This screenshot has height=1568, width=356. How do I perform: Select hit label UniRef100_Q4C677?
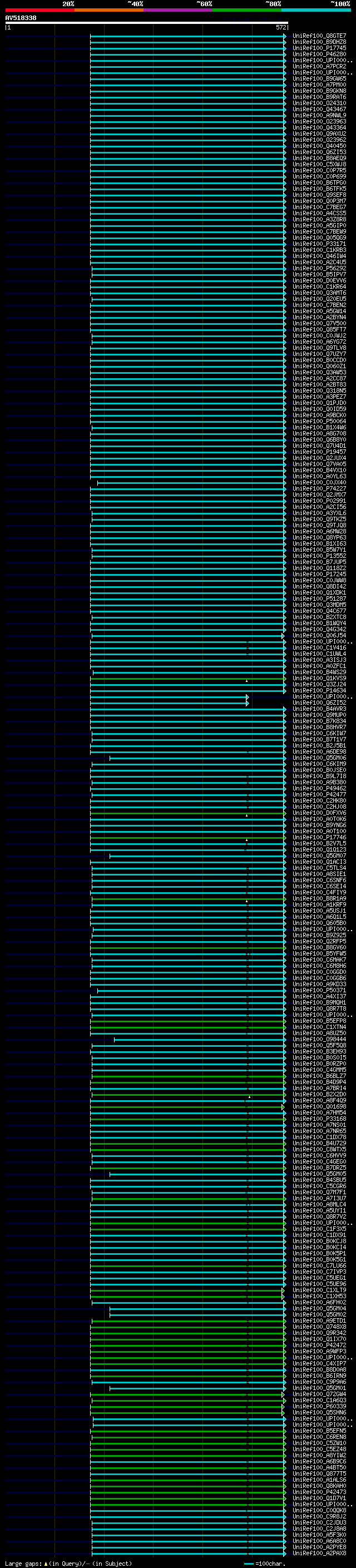[319, 611]
